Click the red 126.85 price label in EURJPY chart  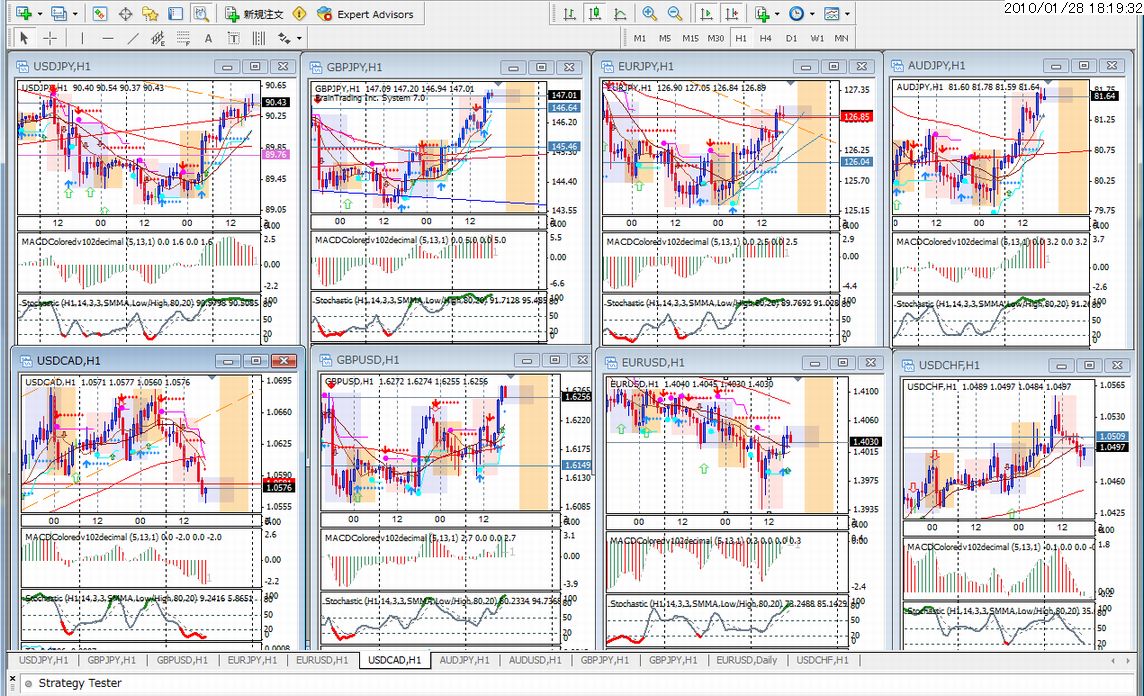(857, 117)
